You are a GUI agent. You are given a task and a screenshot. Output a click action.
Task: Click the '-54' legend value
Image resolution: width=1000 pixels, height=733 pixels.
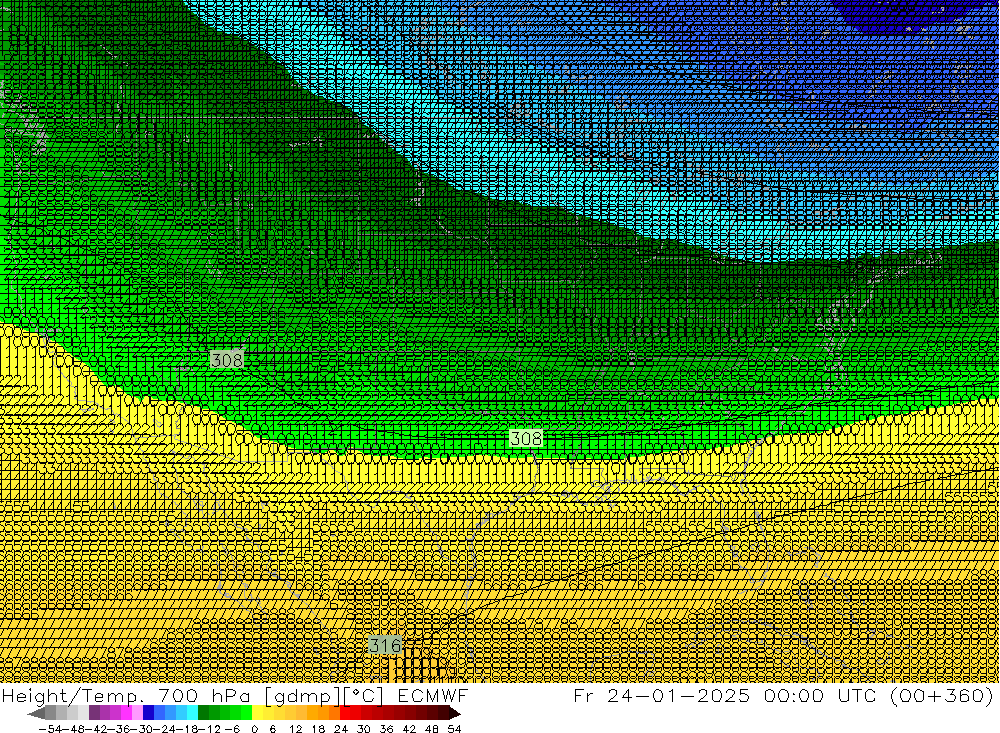50,729
